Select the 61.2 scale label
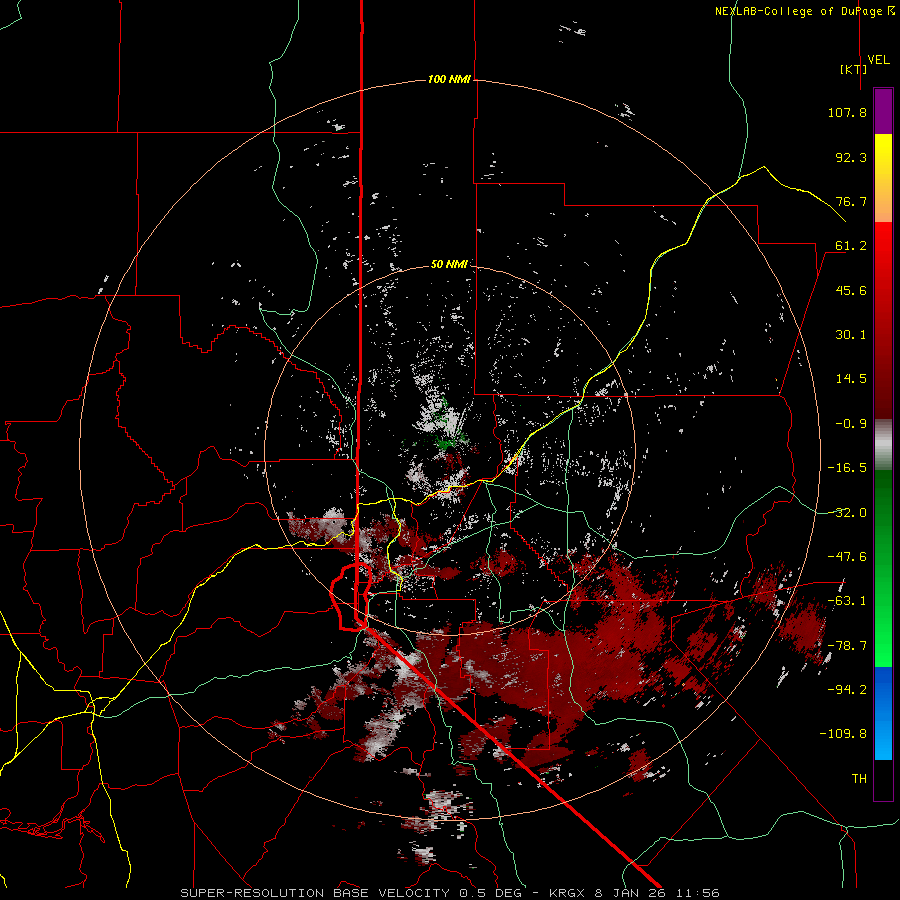 851,246
